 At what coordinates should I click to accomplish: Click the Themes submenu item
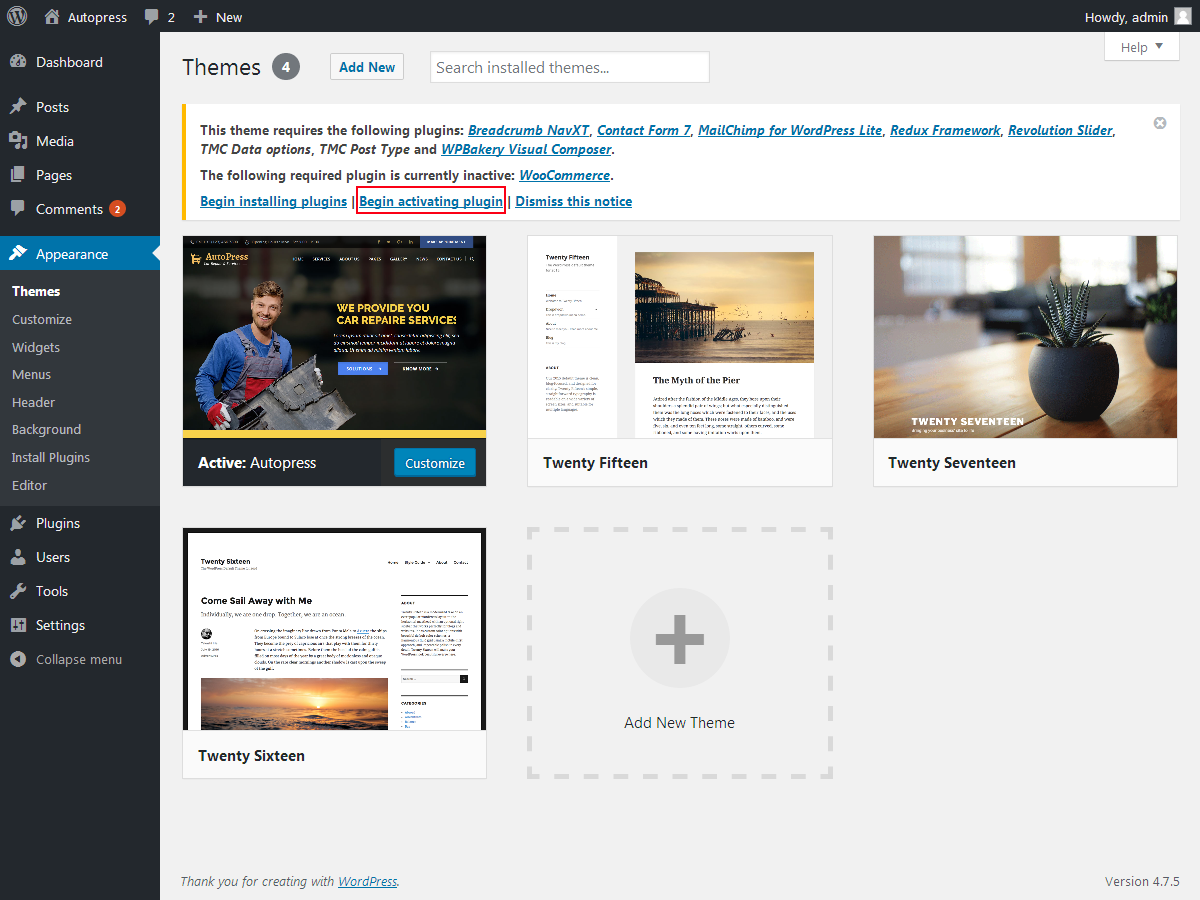36,291
